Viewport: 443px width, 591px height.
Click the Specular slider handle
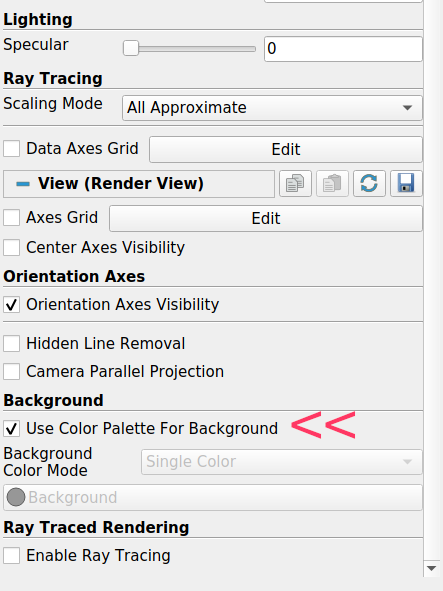[x=131, y=49]
